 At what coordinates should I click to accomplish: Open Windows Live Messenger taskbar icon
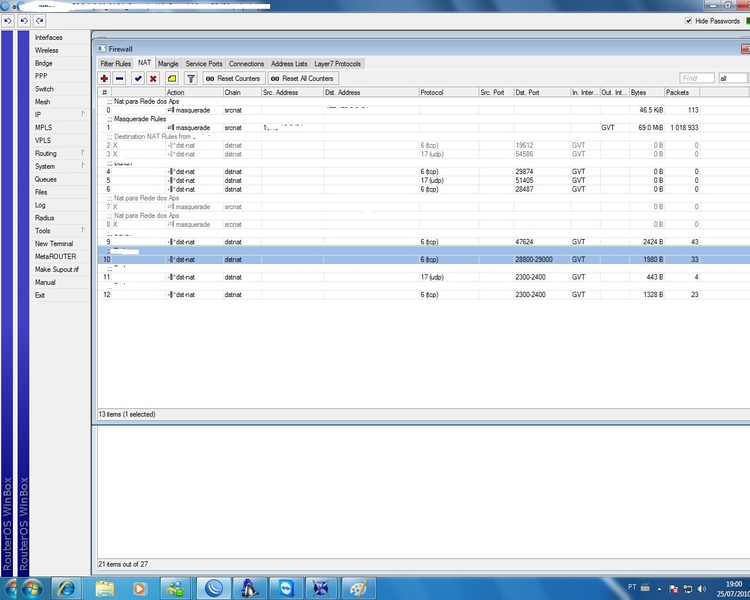coord(175,589)
